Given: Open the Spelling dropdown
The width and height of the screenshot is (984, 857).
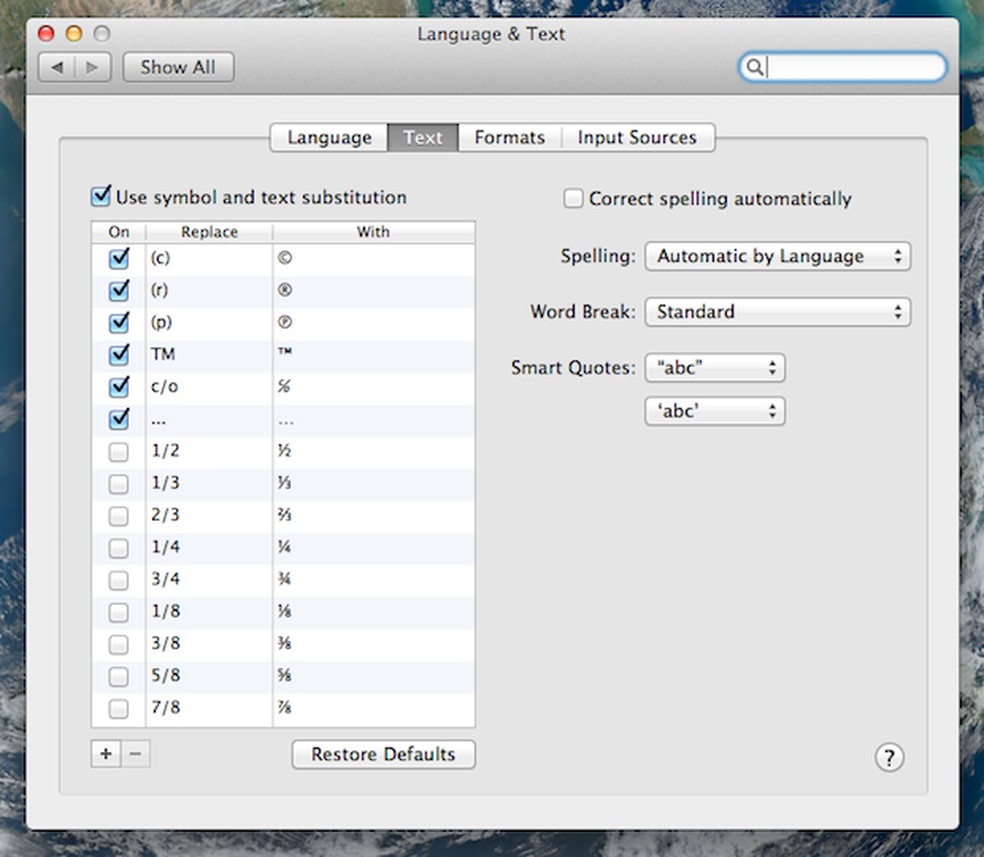Looking at the screenshot, I should (778, 256).
